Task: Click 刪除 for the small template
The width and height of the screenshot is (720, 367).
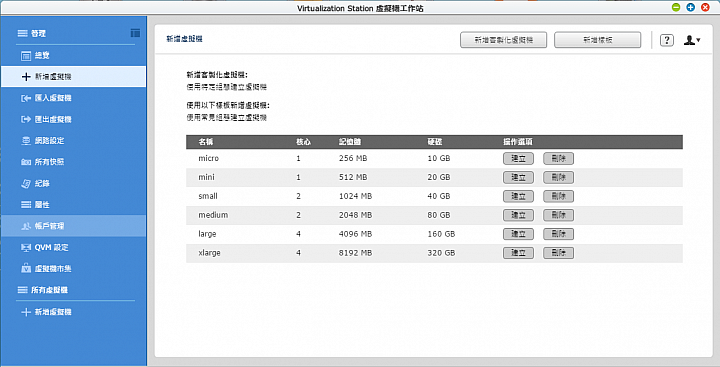Action: [x=558, y=196]
